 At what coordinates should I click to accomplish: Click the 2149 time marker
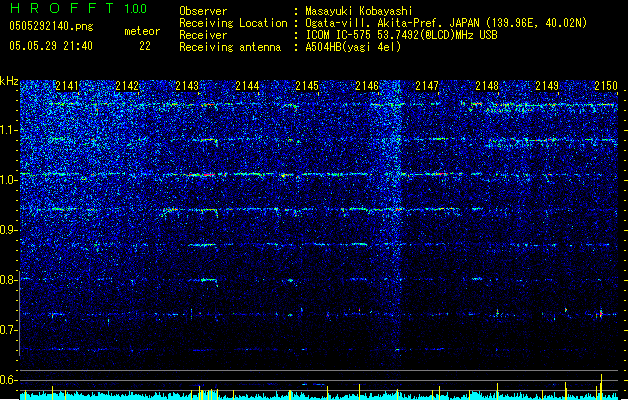pos(547,86)
